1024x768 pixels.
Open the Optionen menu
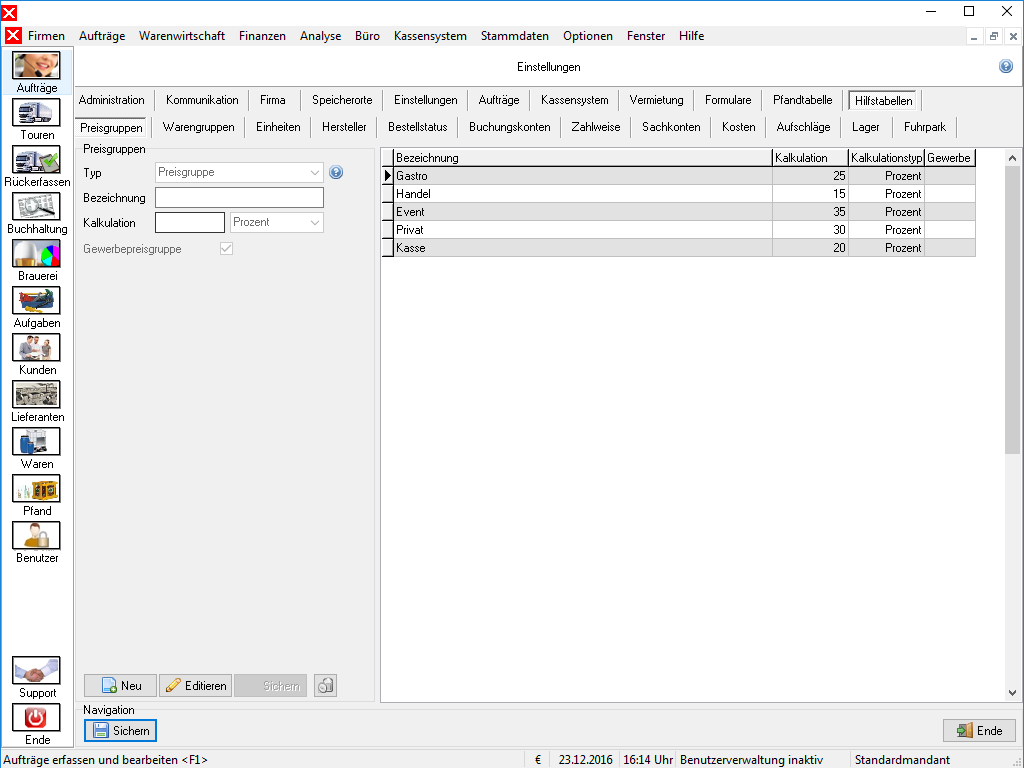pos(588,36)
